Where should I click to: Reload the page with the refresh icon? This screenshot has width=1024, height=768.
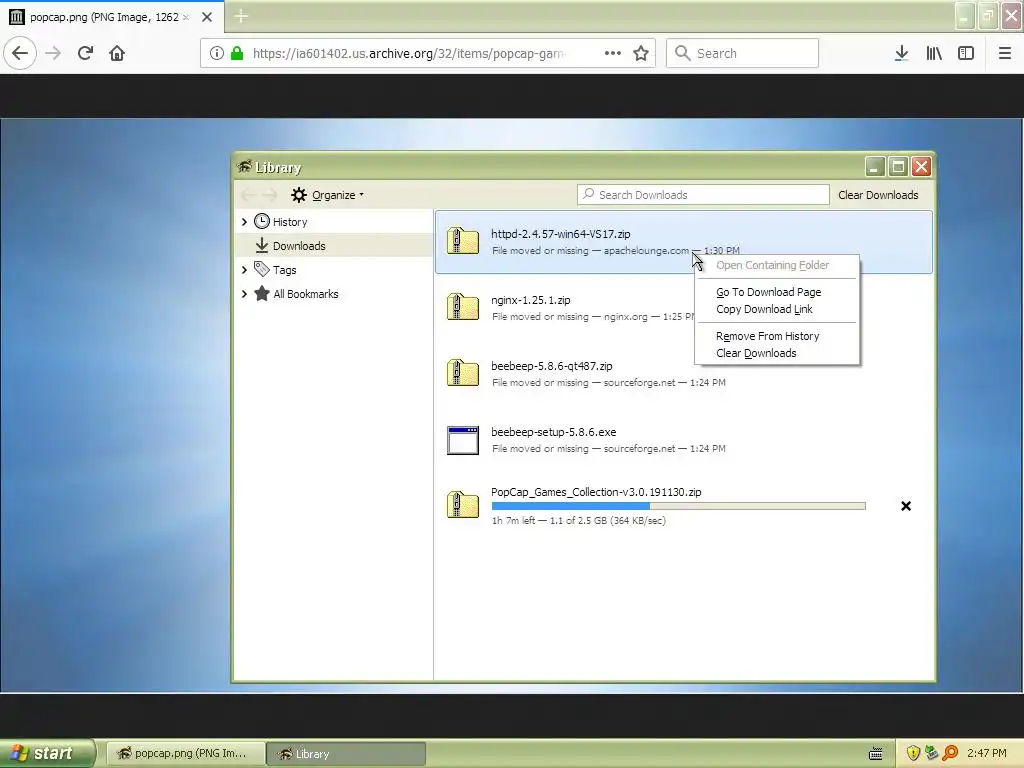pos(85,53)
